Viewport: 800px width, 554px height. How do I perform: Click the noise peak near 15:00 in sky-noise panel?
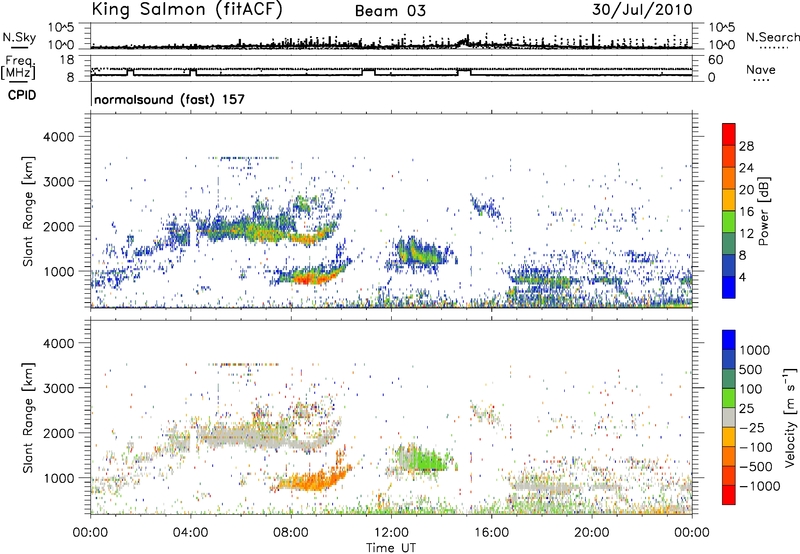pos(465,41)
